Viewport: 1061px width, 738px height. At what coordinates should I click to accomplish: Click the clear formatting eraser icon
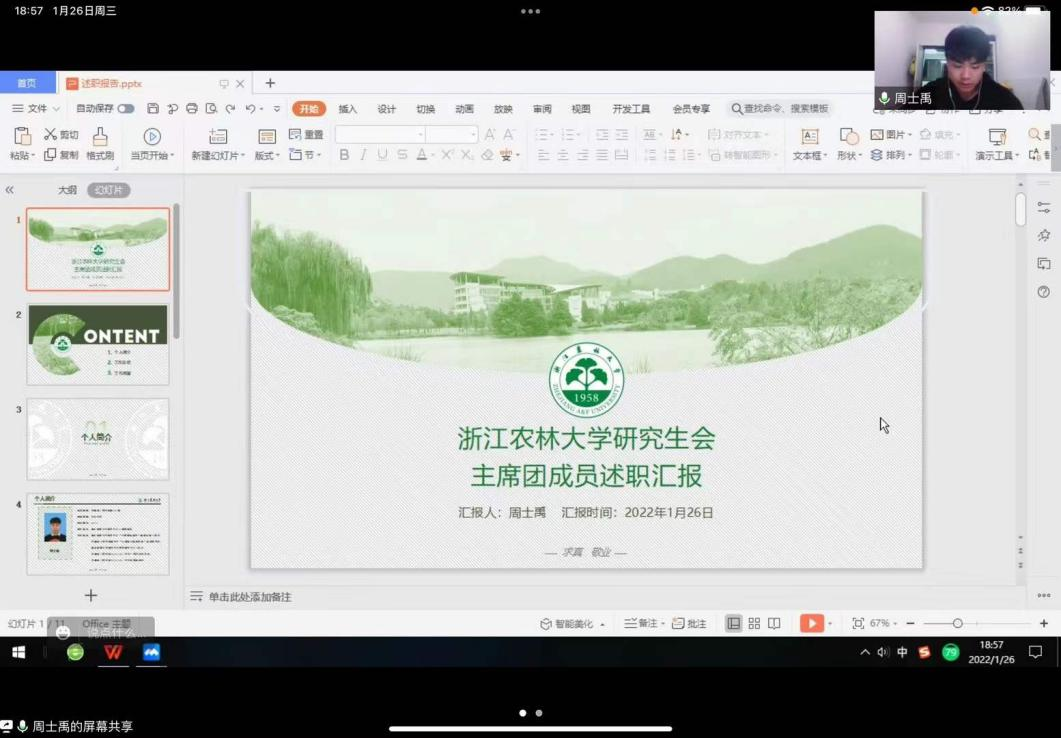pos(487,155)
